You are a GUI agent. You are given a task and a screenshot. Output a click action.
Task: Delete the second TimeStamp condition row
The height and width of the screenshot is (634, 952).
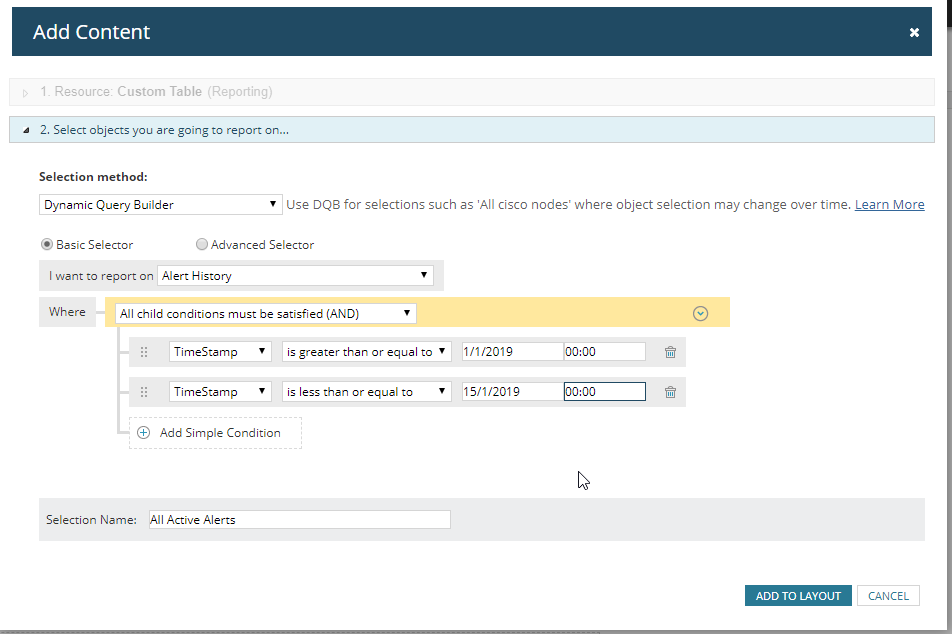669,391
